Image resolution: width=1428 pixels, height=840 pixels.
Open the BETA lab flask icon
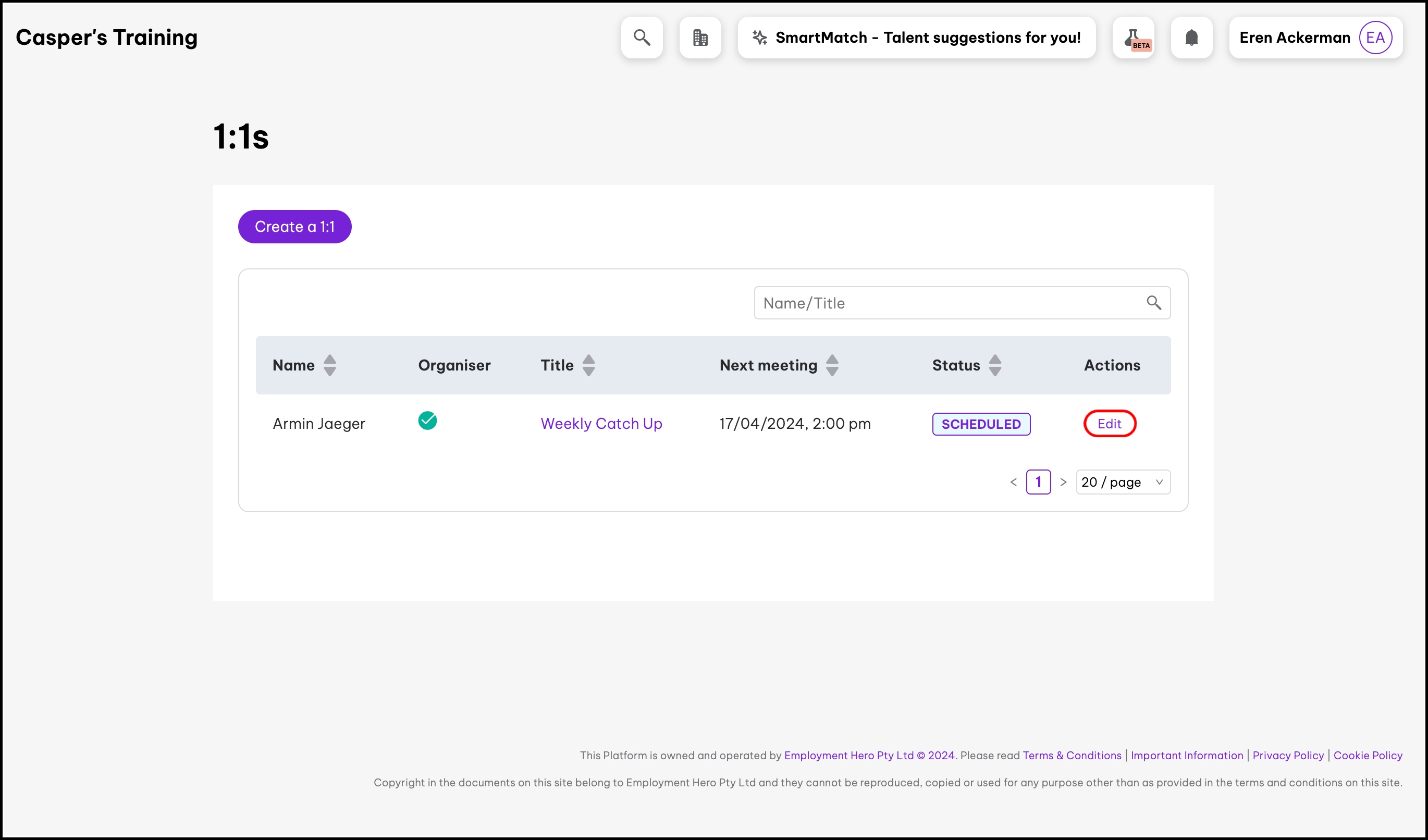[x=1134, y=38]
